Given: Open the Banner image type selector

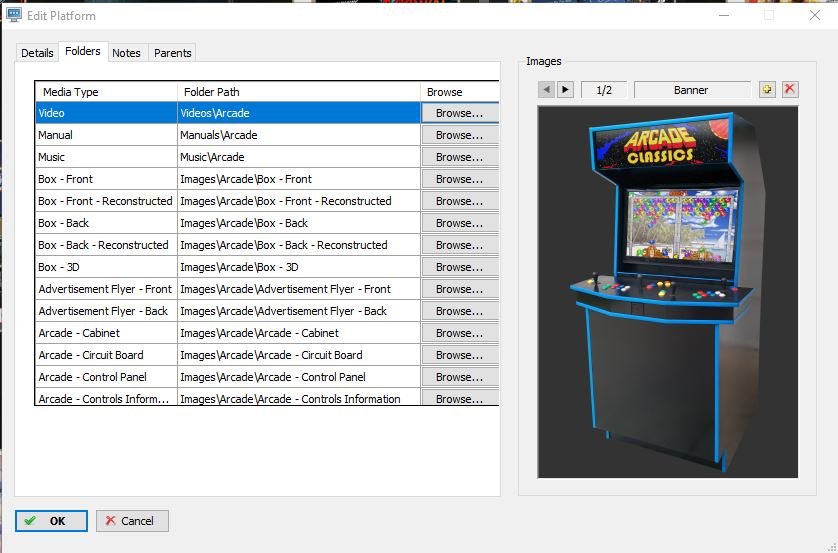Looking at the screenshot, I should pos(692,90).
